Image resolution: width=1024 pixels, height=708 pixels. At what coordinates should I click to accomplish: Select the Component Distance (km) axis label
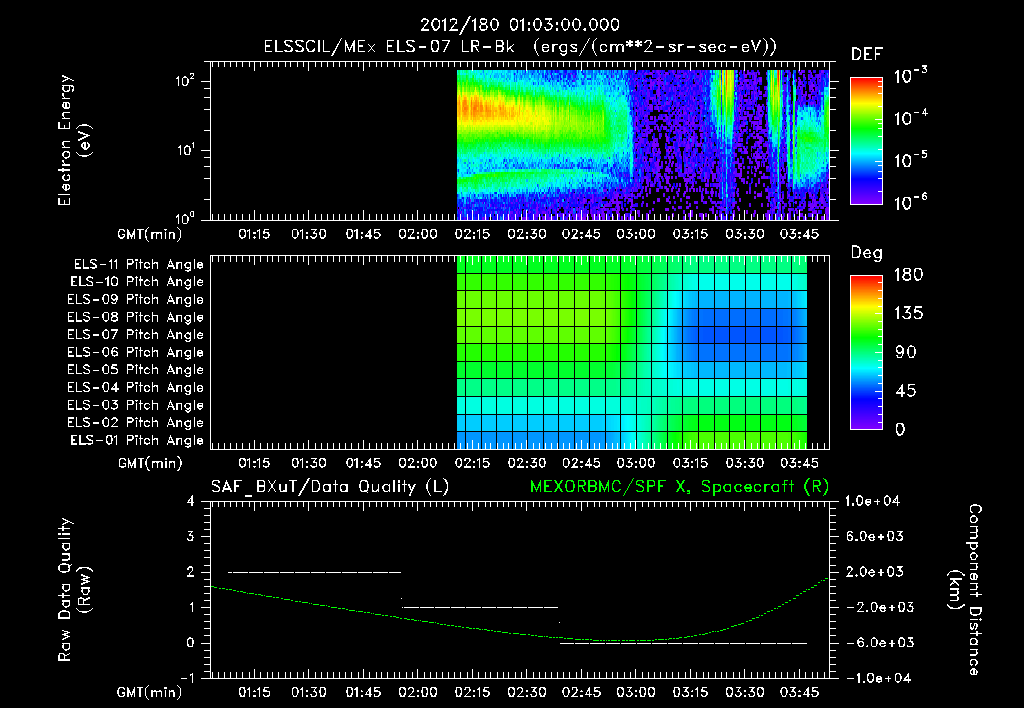point(965,590)
